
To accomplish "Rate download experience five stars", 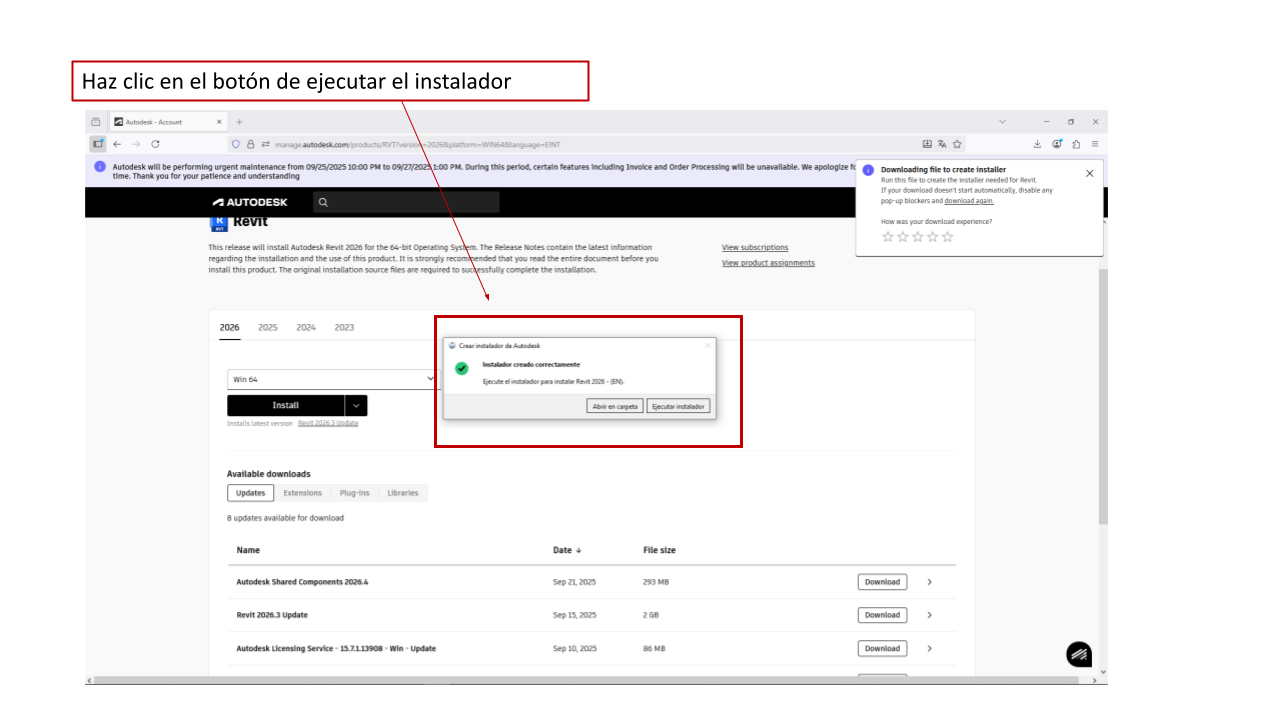I will point(947,237).
